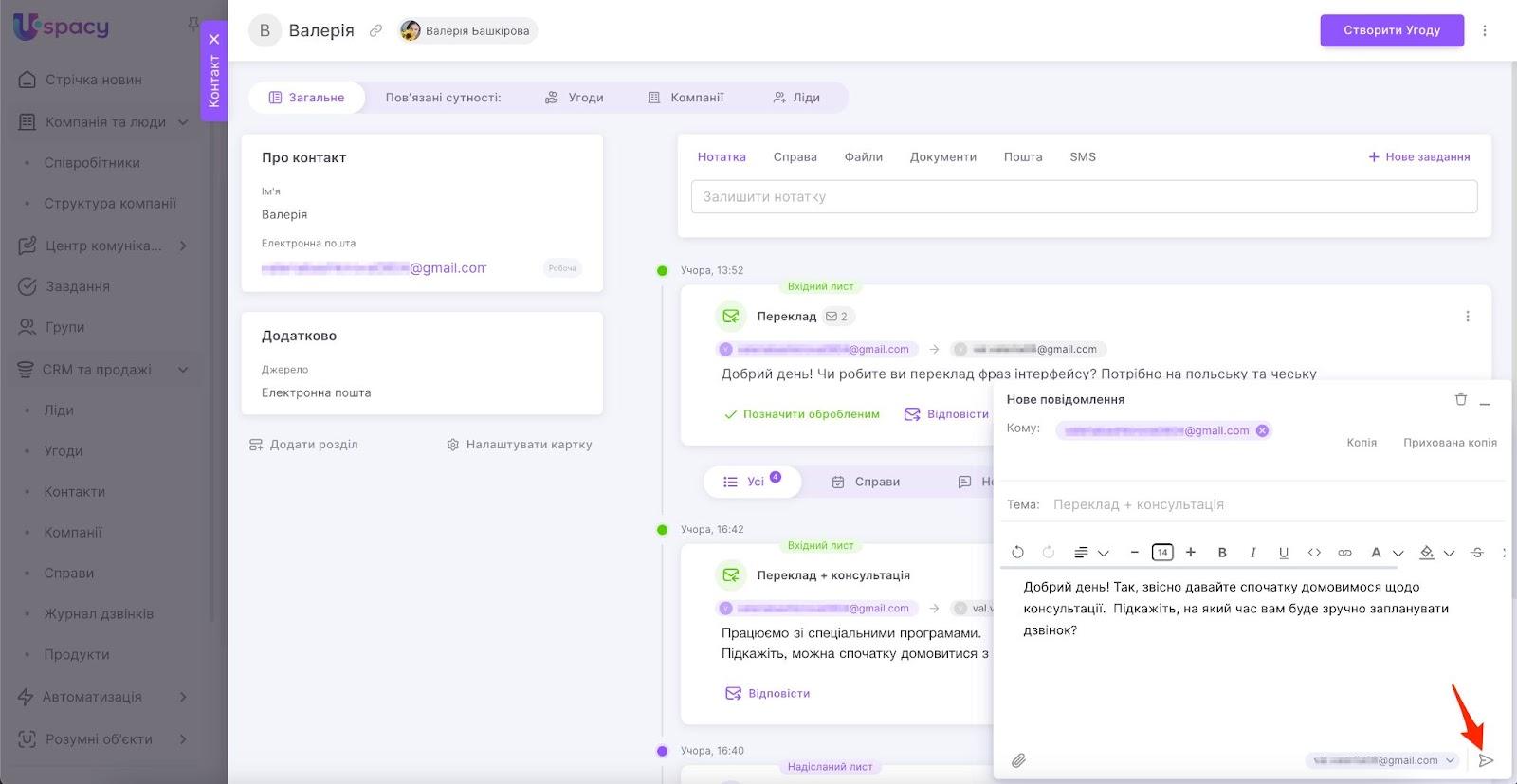
Task: Open Налаштувати картку settings
Action: pyautogui.click(x=519, y=445)
